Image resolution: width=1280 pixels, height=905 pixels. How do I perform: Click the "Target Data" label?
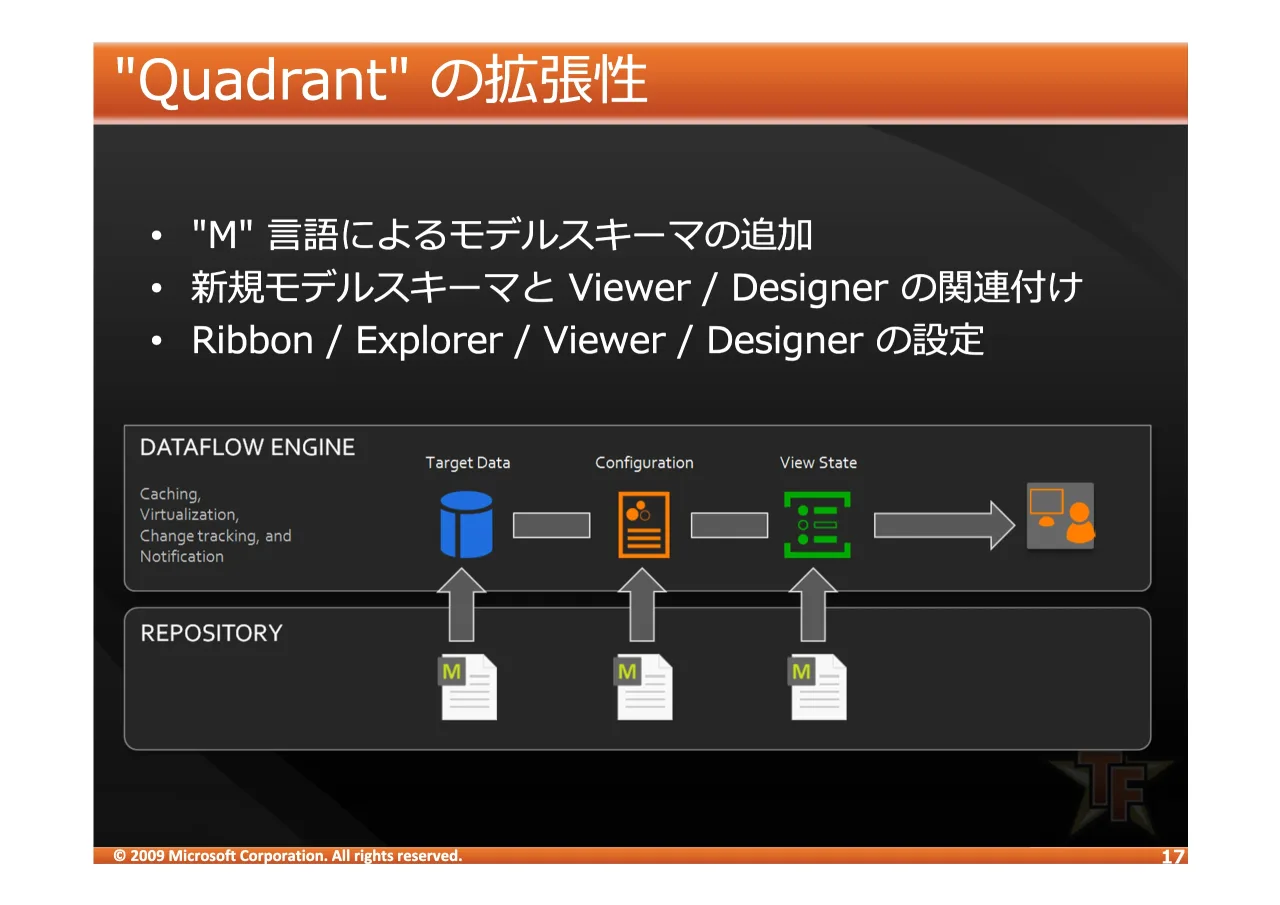pyautogui.click(x=468, y=463)
